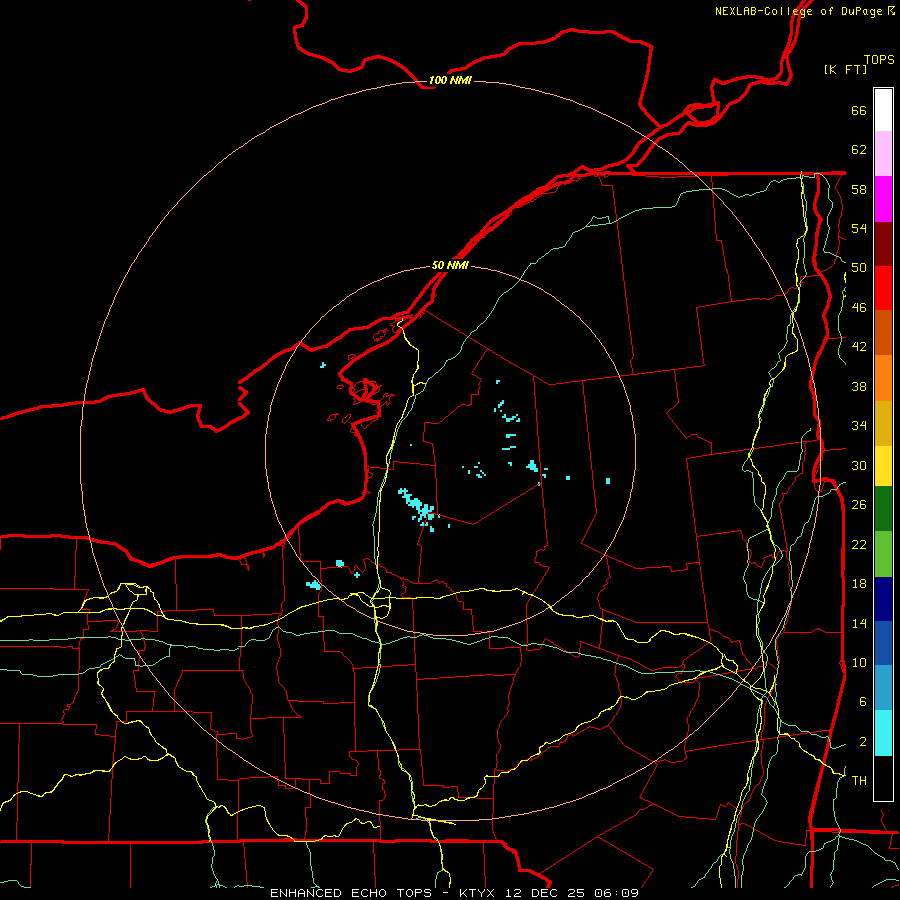
Task: Click the 10 tick label on the scale
Action: [859, 662]
